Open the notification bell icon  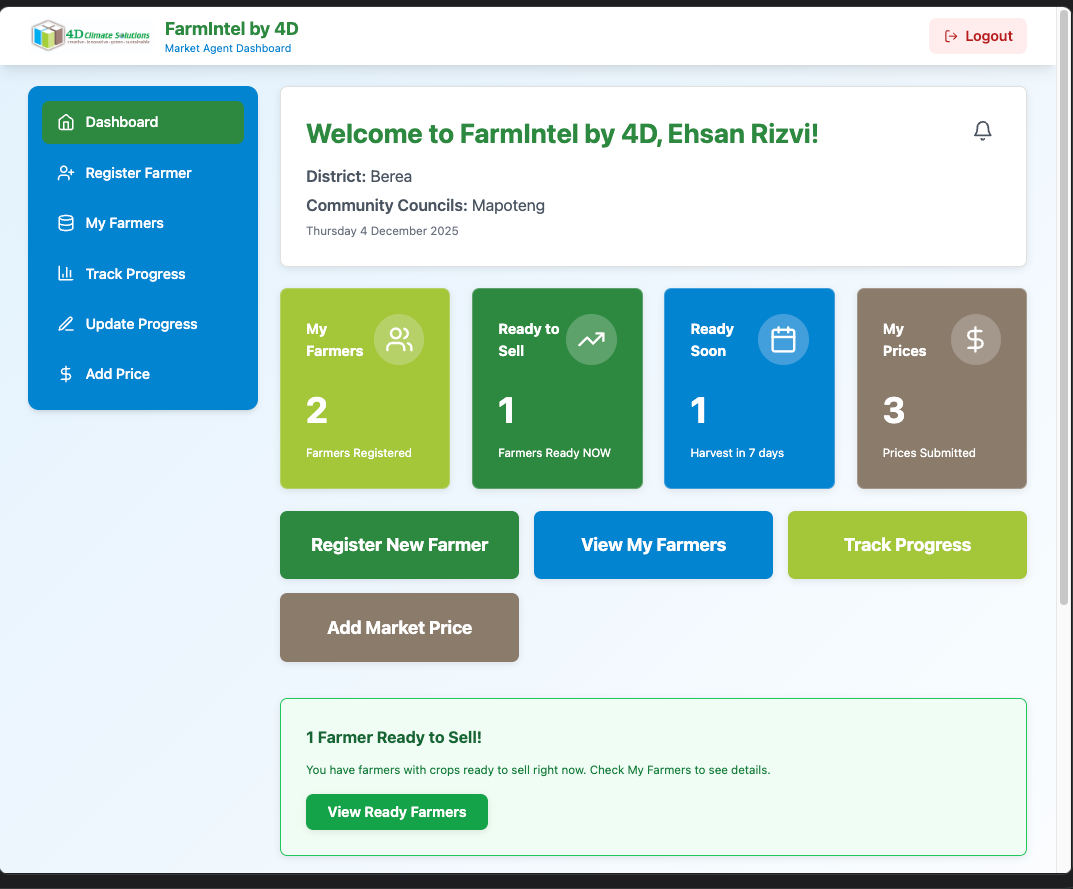coord(982,130)
